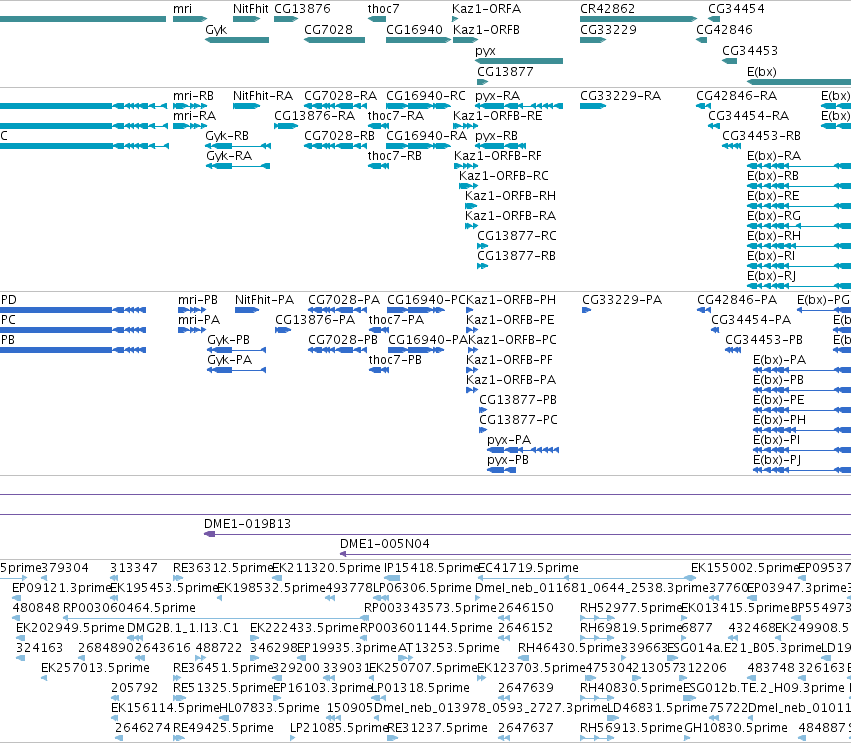Click transcript mri-RA
Viewport: 851px width, 743px height.
190,126
